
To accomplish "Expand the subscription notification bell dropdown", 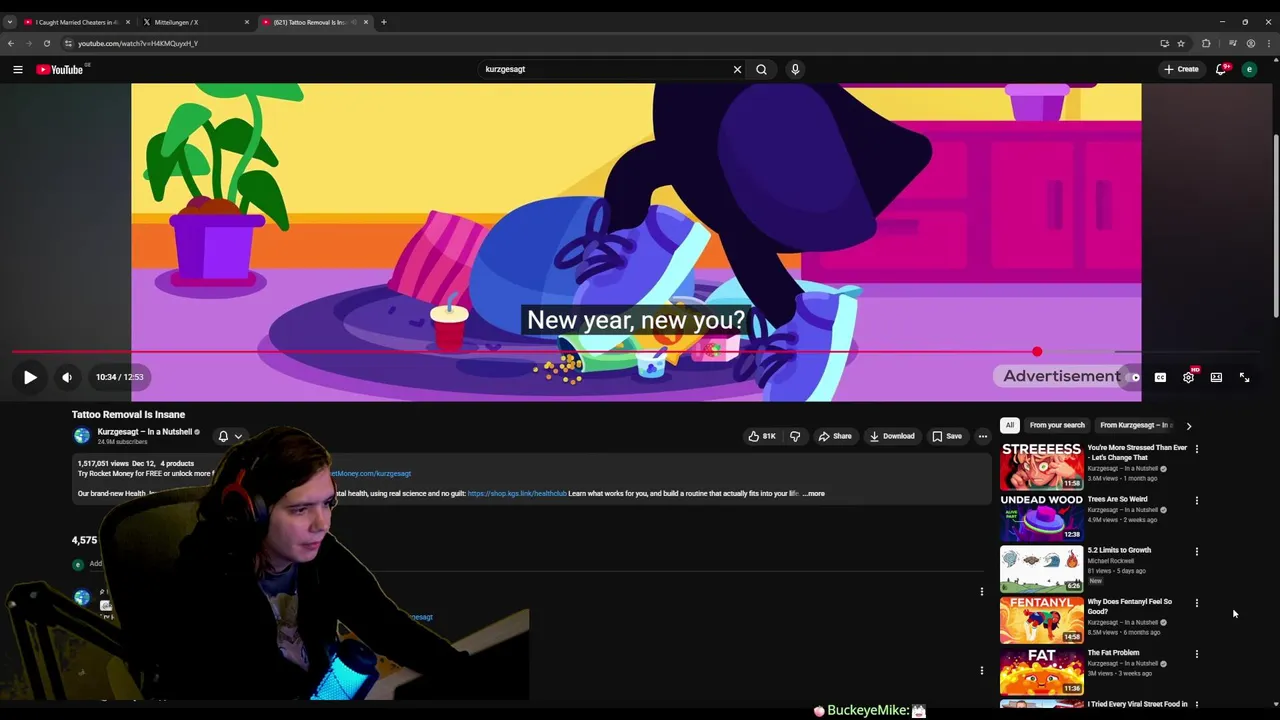I will click(x=230, y=436).
